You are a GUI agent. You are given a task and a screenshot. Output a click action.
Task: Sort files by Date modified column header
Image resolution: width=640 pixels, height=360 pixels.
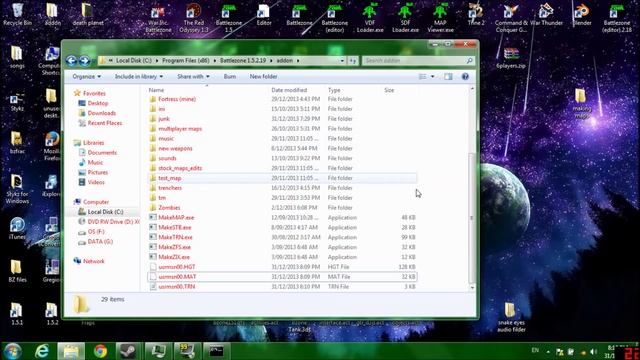pyautogui.click(x=289, y=90)
